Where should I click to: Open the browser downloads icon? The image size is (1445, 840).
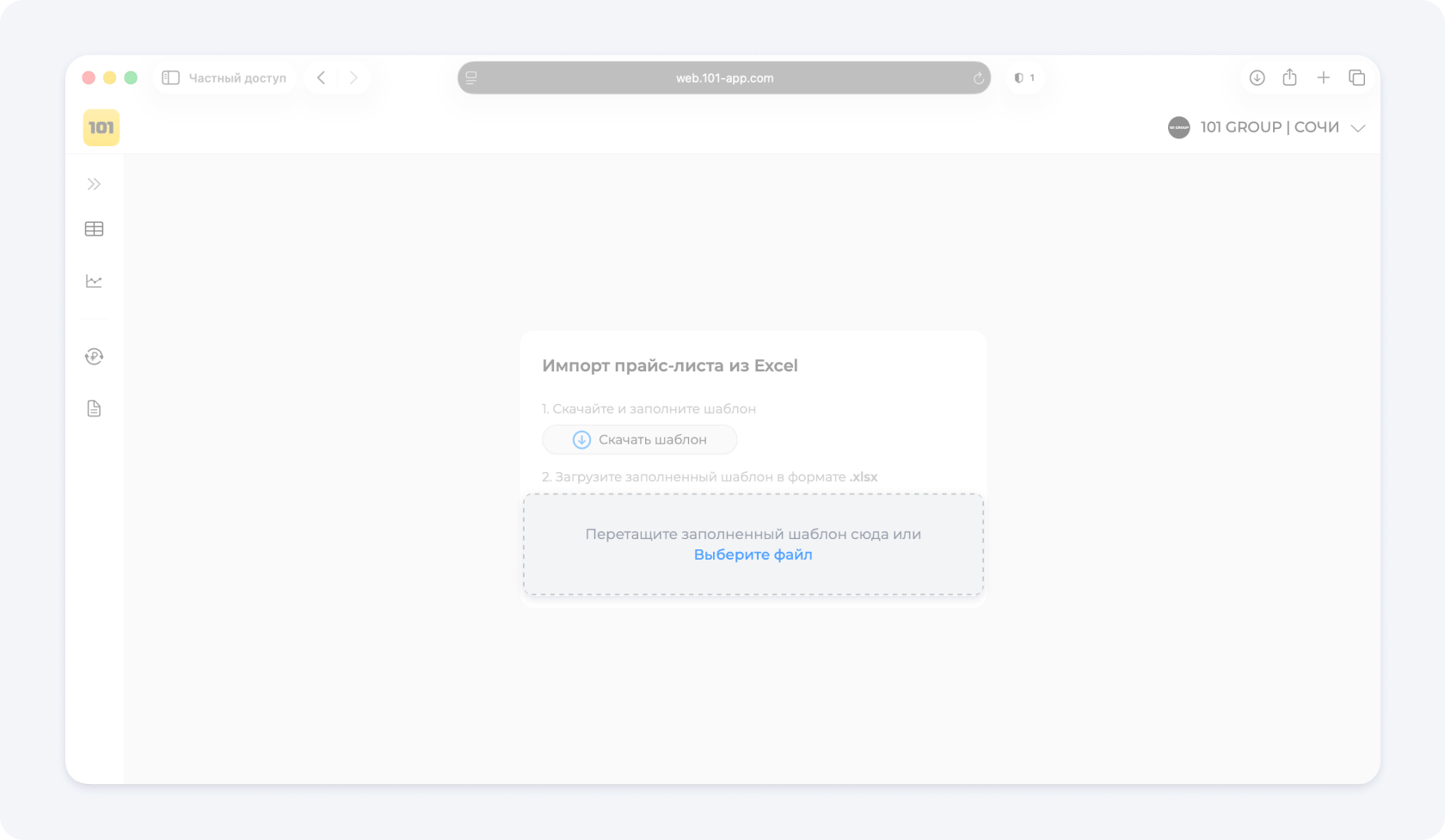1257,78
